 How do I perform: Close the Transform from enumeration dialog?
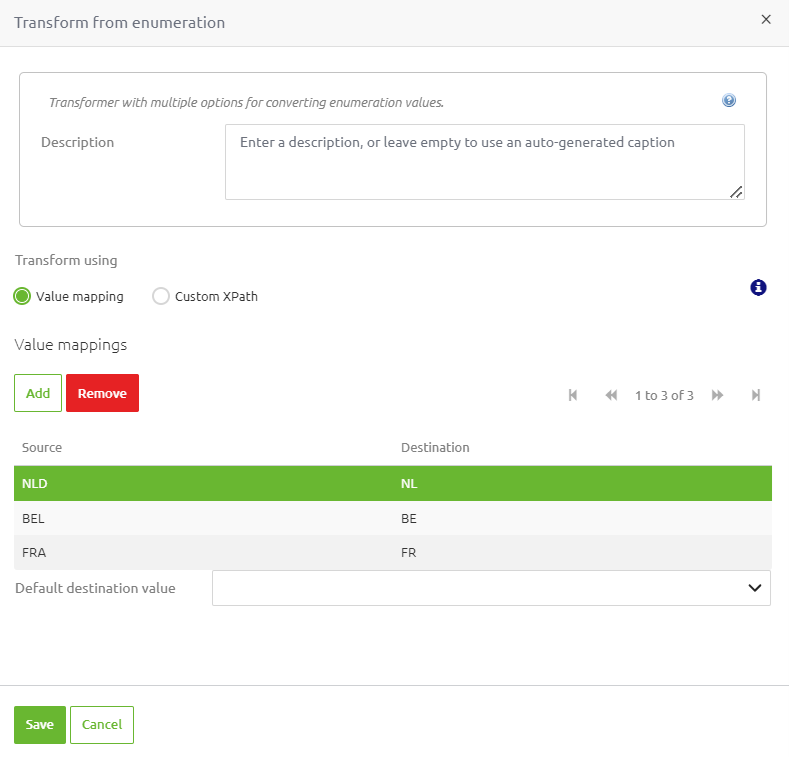tap(766, 19)
